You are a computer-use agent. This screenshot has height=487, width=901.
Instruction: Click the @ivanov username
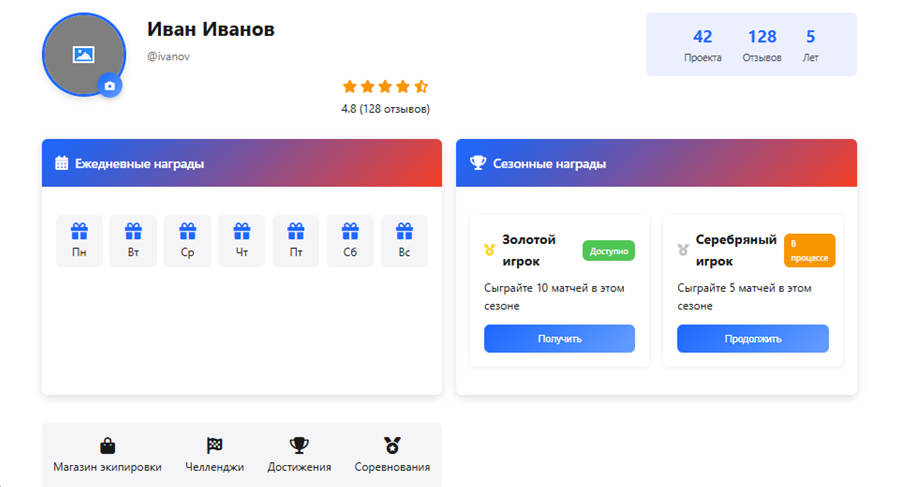click(168, 56)
